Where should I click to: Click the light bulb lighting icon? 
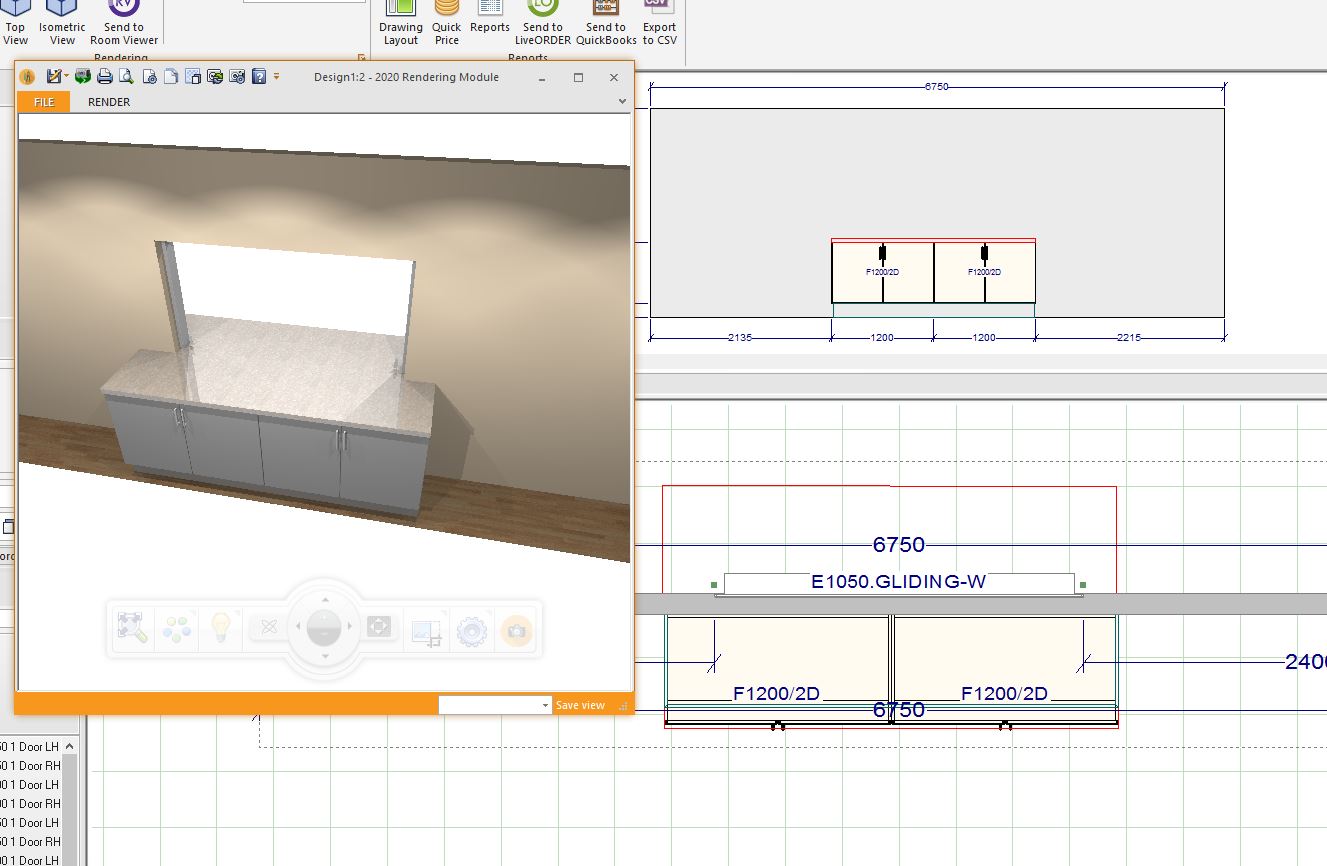220,628
